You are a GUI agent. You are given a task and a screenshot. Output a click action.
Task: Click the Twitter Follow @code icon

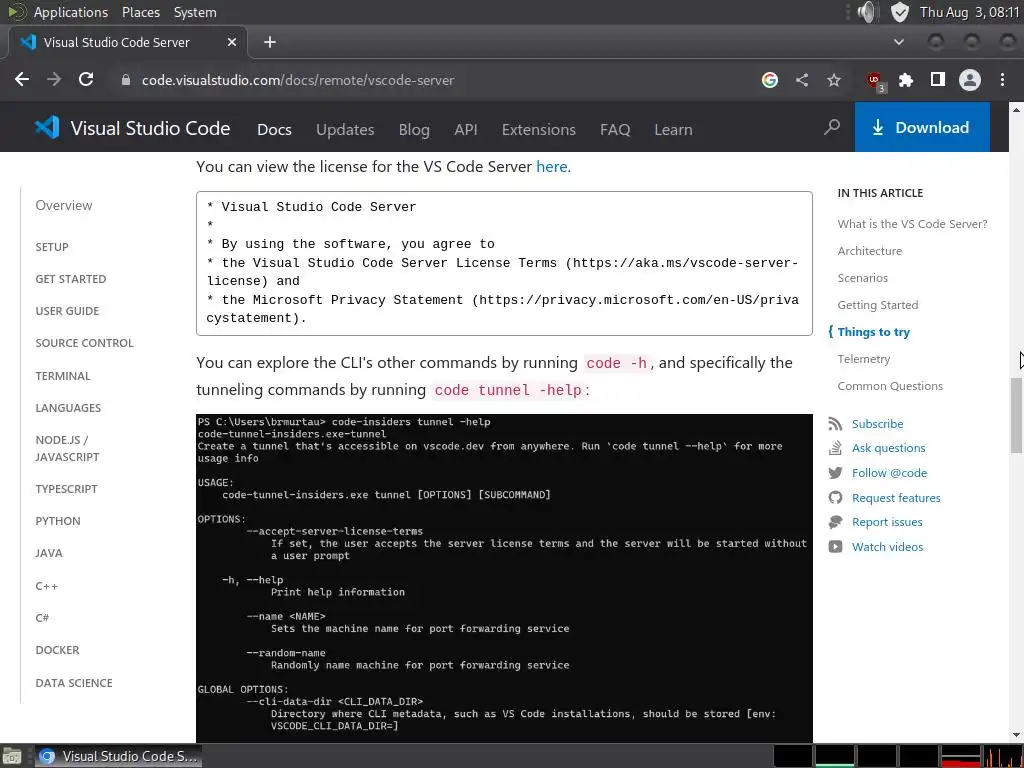point(835,473)
